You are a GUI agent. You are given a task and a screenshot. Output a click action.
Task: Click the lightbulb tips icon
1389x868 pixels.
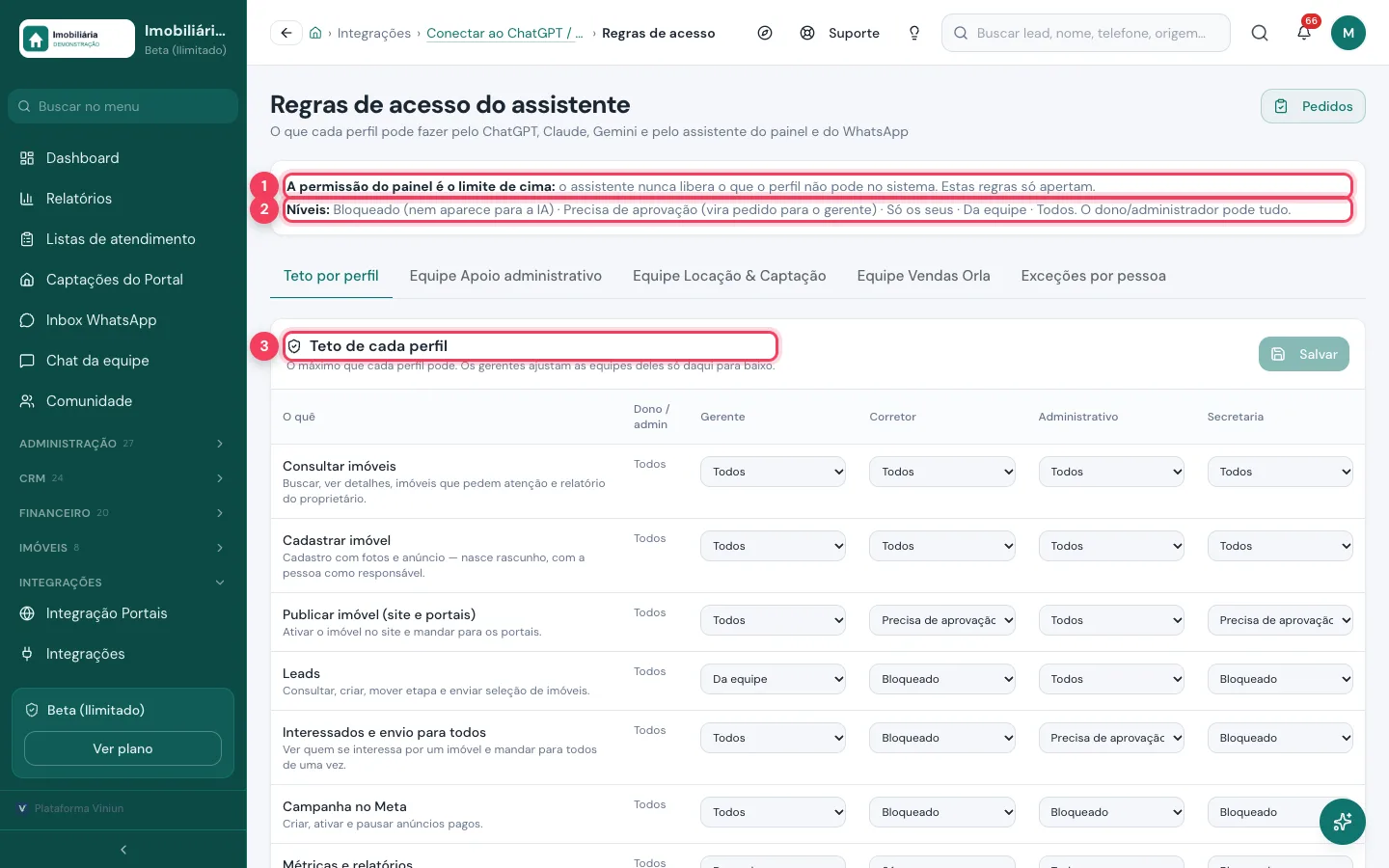click(x=914, y=33)
